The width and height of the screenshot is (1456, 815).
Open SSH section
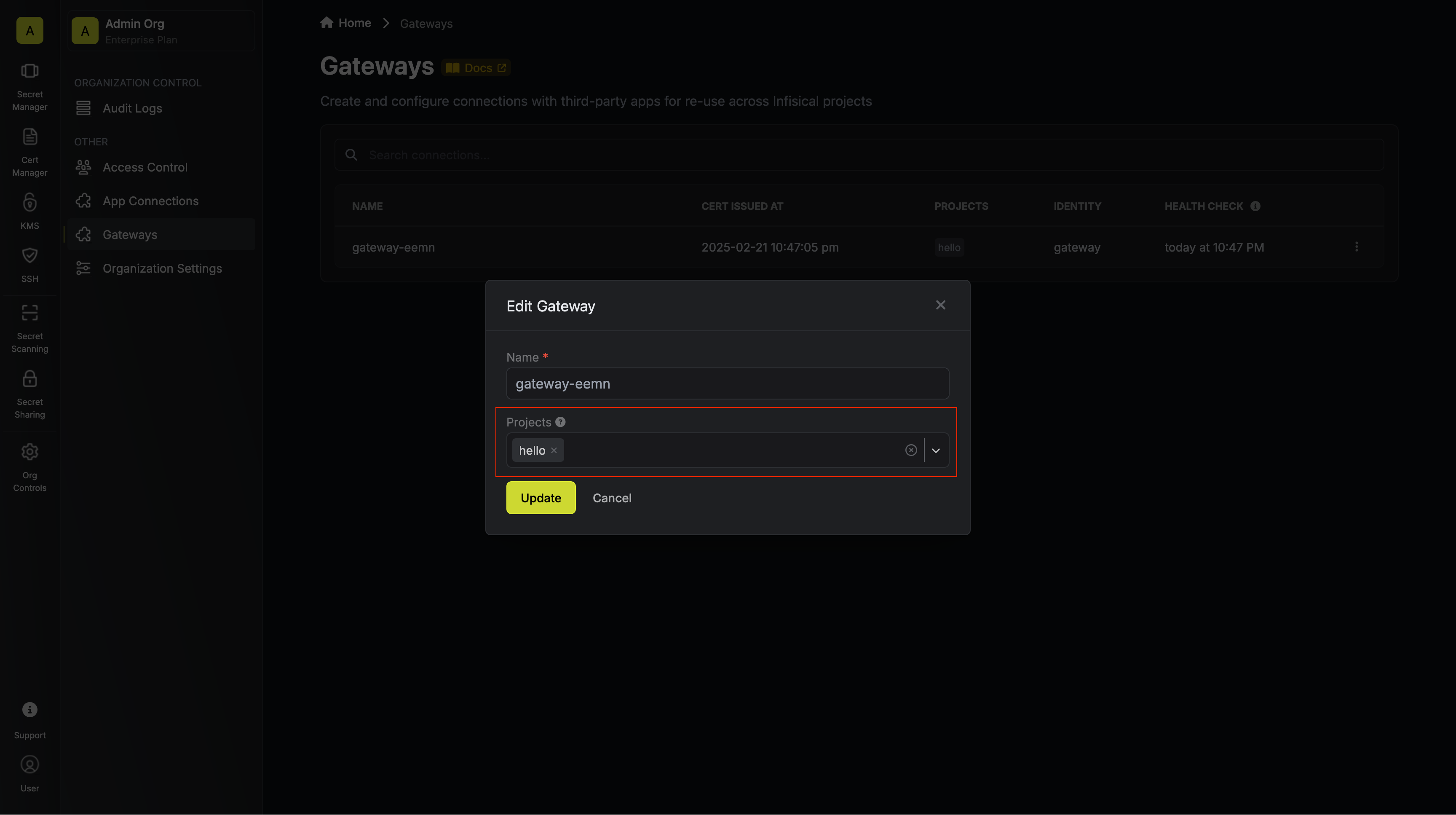(x=29, y=265)
